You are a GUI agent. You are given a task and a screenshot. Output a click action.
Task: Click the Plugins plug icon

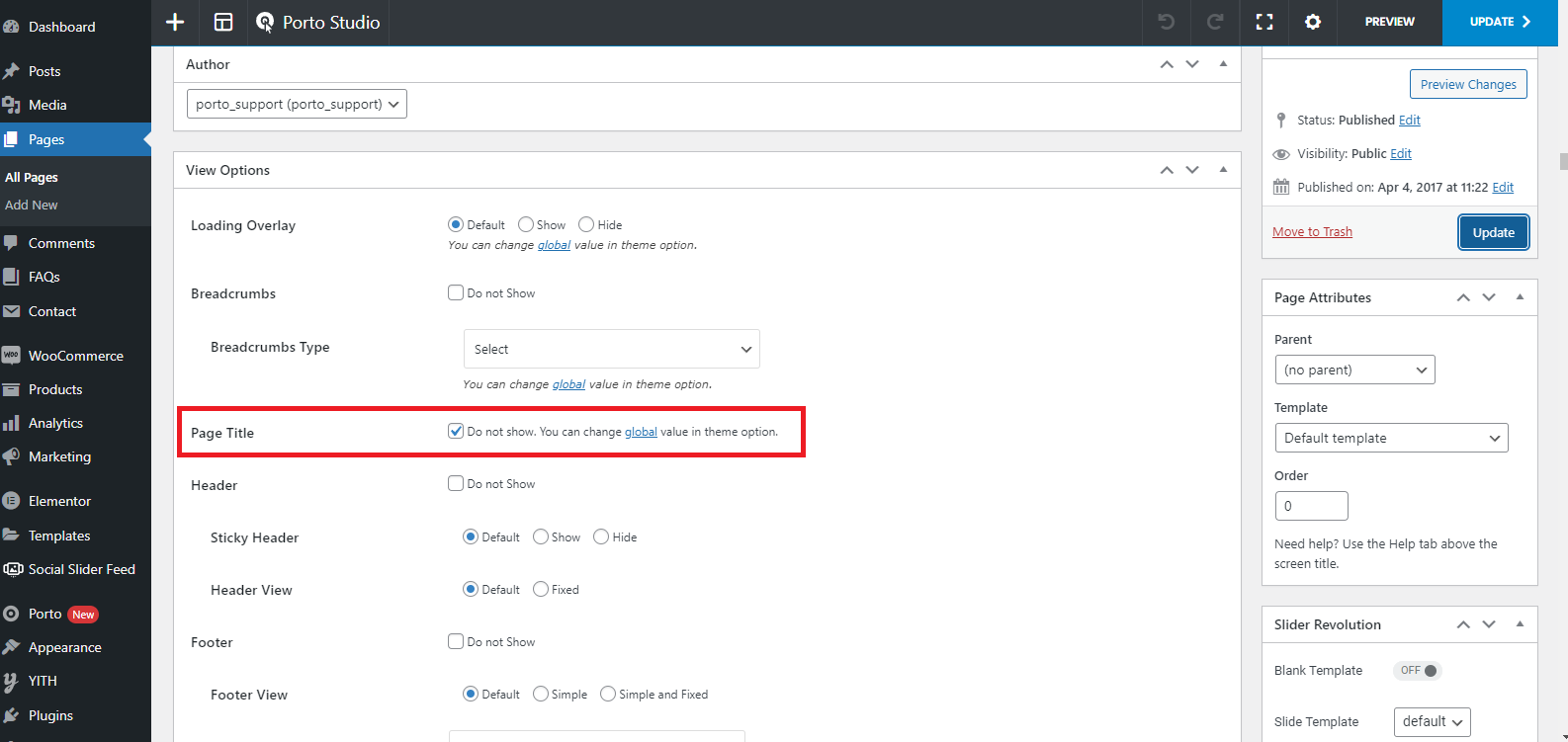(11, 715)
